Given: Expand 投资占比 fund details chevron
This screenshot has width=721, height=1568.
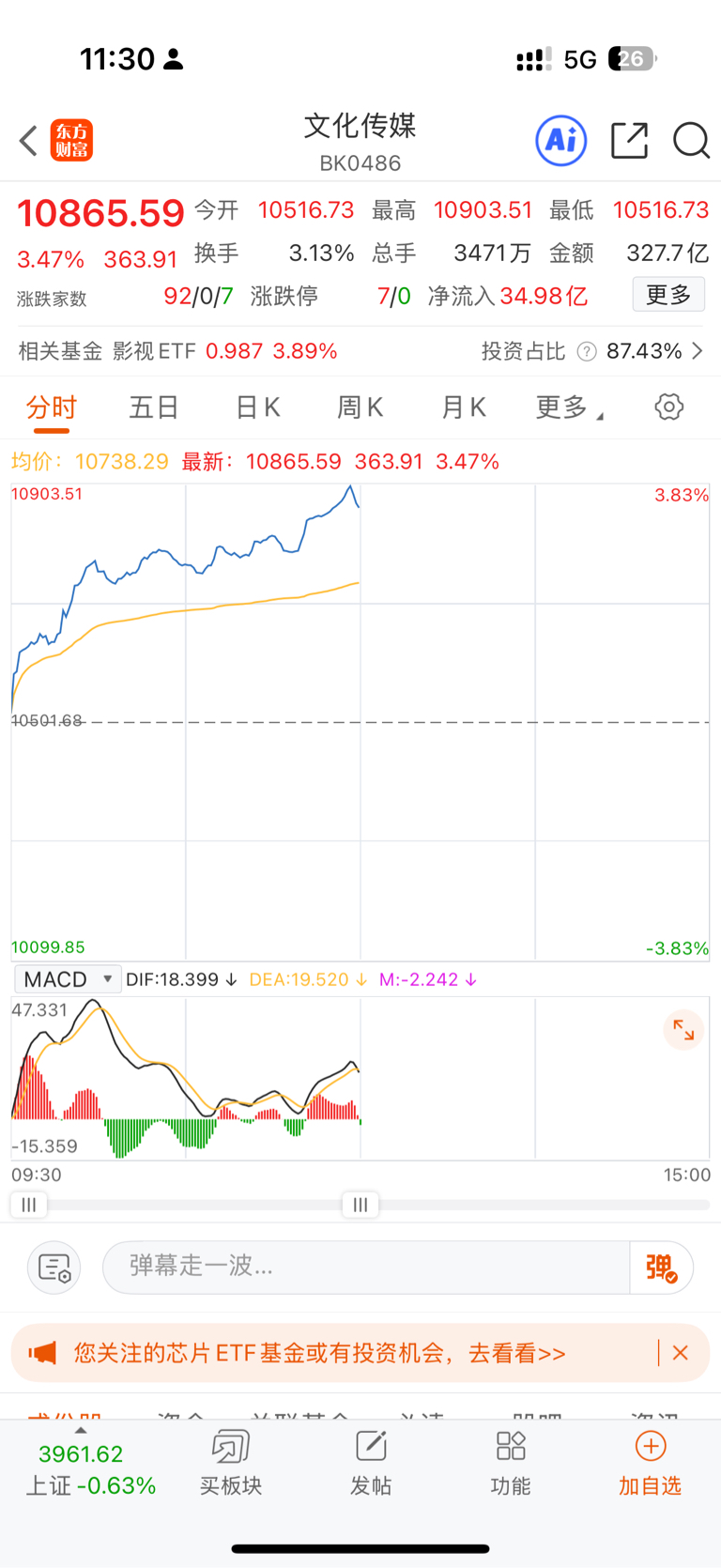Looking at the screenshot, I should 698,351.
